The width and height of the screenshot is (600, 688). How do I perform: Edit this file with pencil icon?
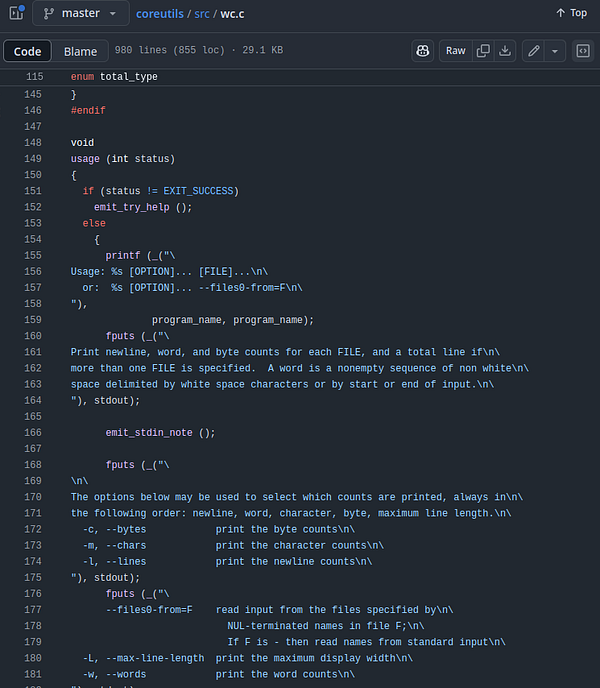click(534, 51)
